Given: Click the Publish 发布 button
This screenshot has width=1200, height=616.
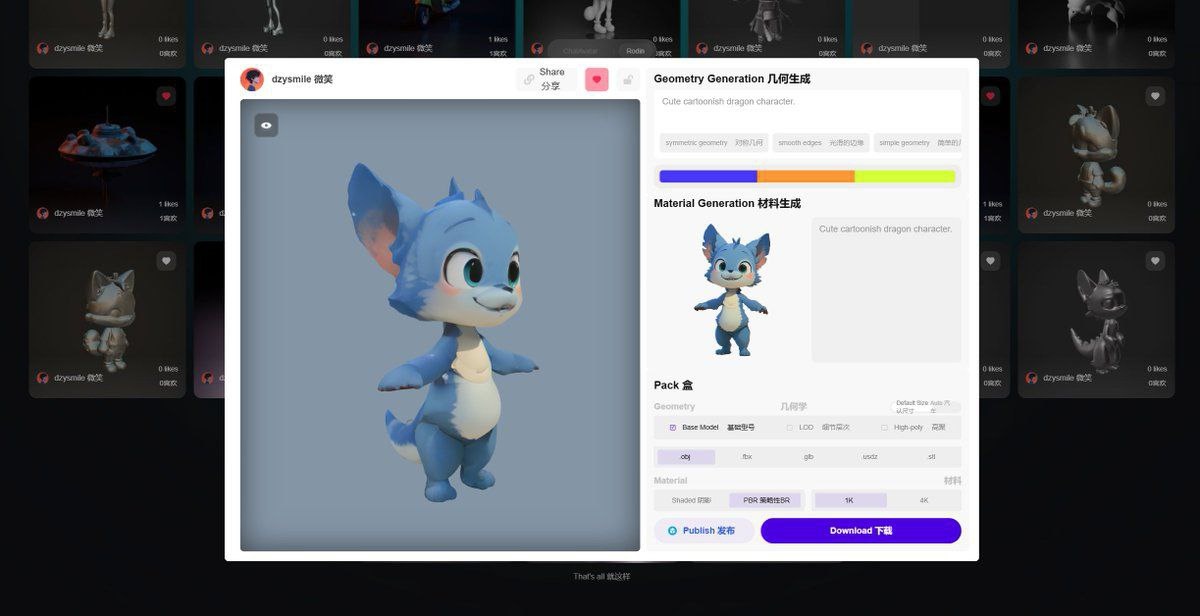Looking at the screenshot, I should point(705,531).
